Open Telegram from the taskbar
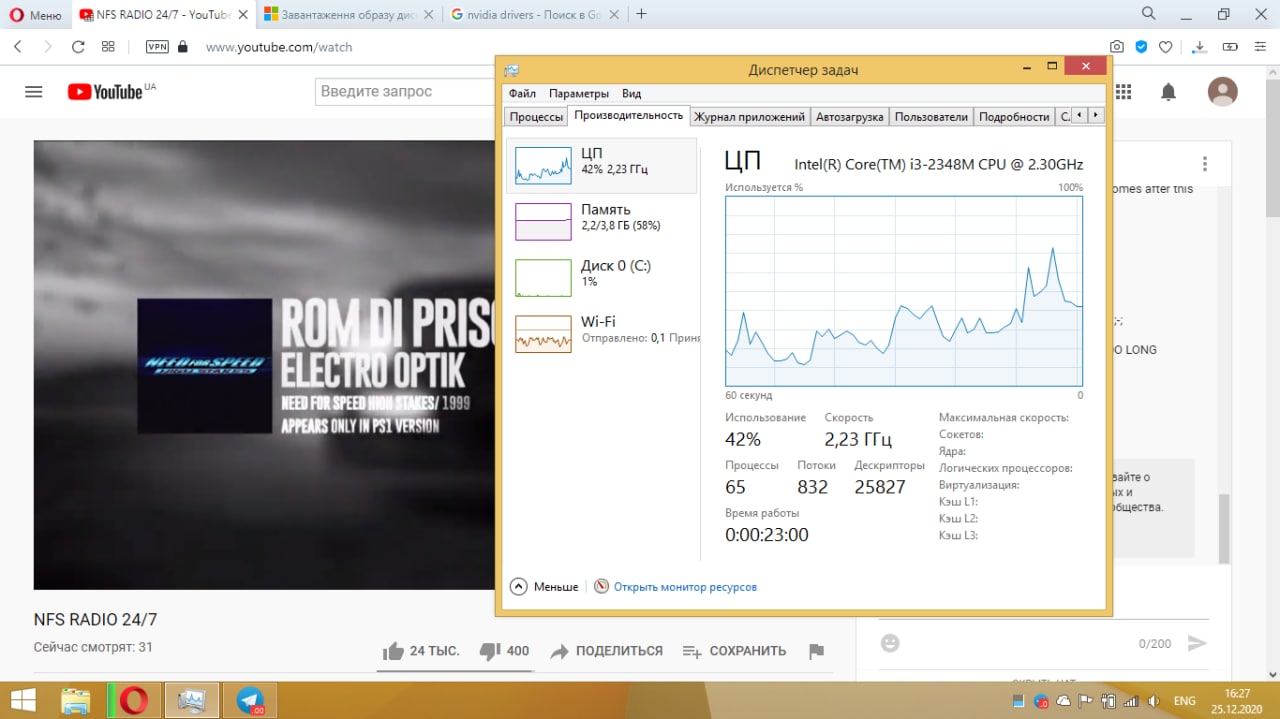 [x=250, y=701]
